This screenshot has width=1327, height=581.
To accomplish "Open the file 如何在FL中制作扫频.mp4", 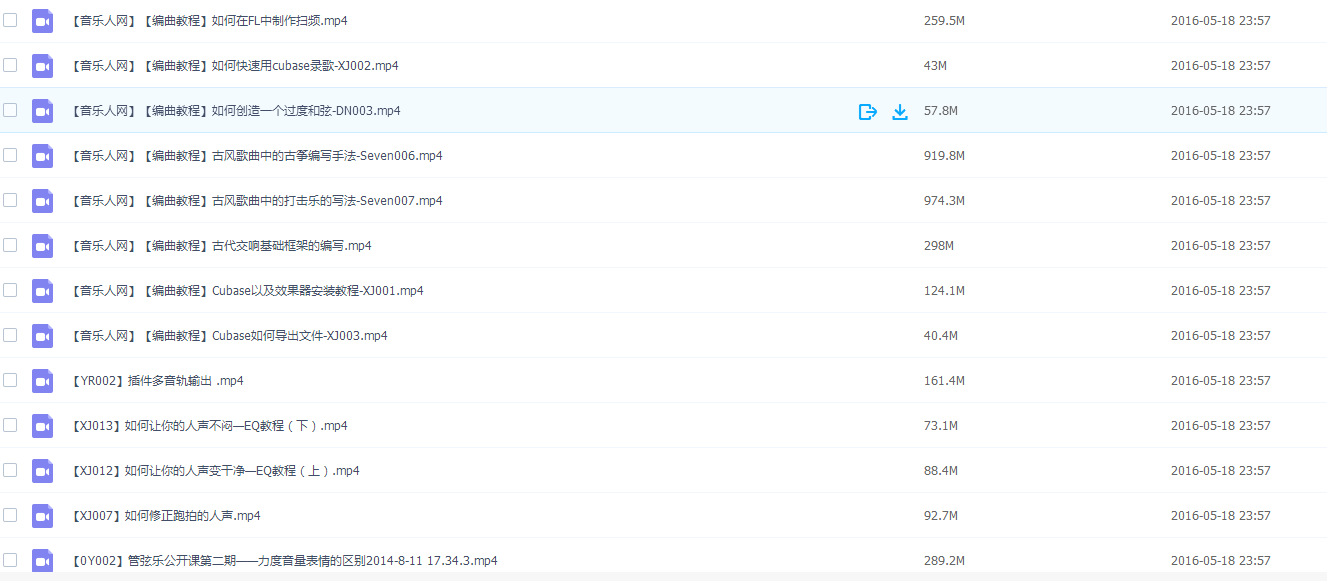I will click(209, 21).
